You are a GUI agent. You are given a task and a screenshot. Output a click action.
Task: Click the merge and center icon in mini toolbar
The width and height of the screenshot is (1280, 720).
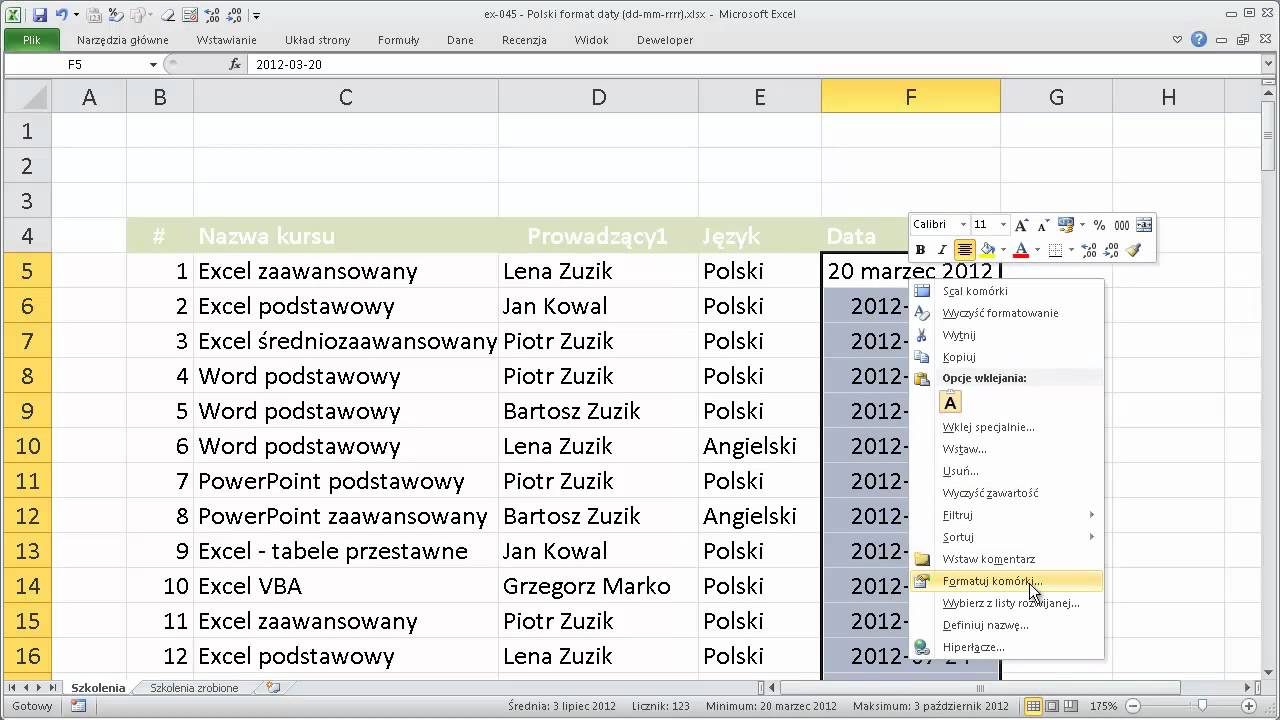(1144, 225)
